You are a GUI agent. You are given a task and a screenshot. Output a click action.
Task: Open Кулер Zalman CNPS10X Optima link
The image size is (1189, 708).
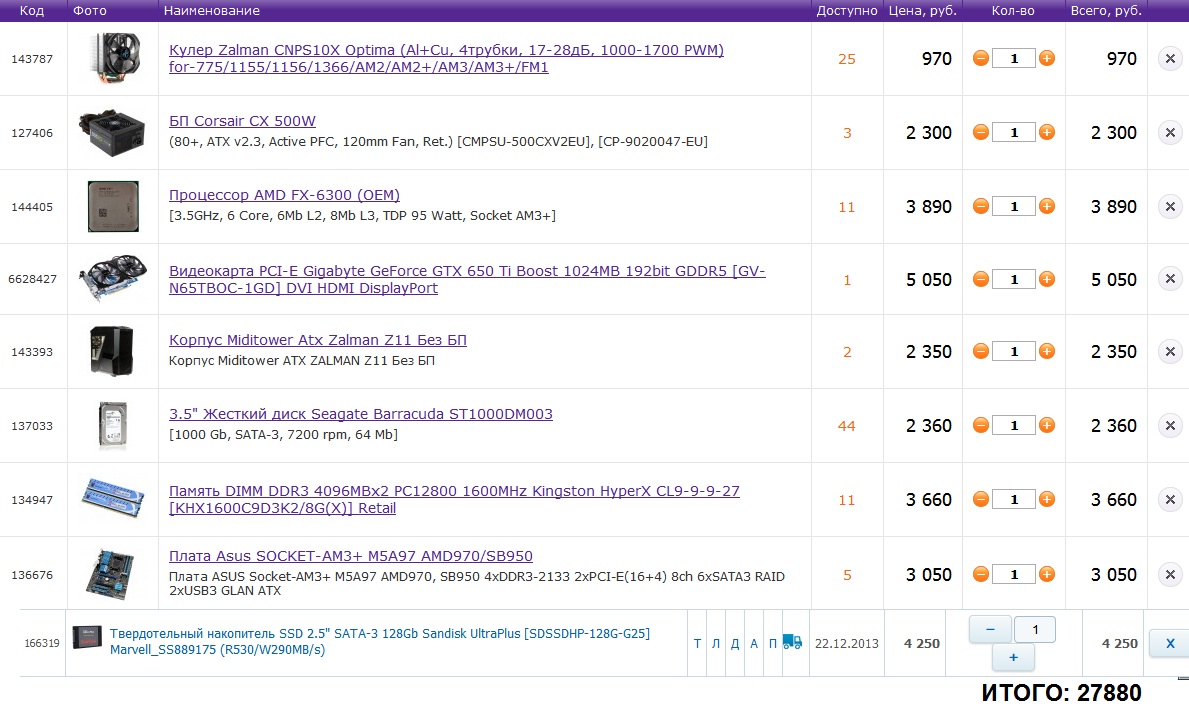pyautogui.click(x=446, y=58)
